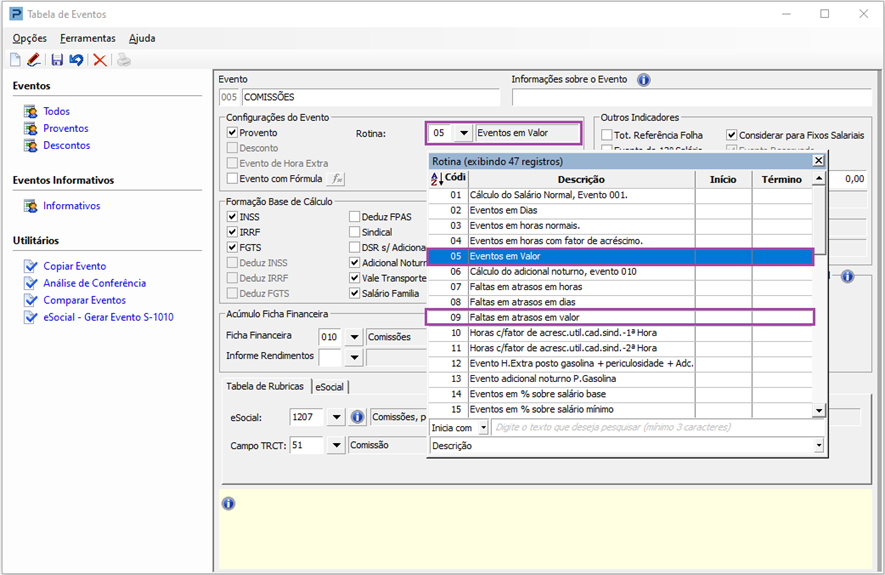Select row 09 Faltas em atrasos em valor
This screenshot has width=885, height=575.
620,317
